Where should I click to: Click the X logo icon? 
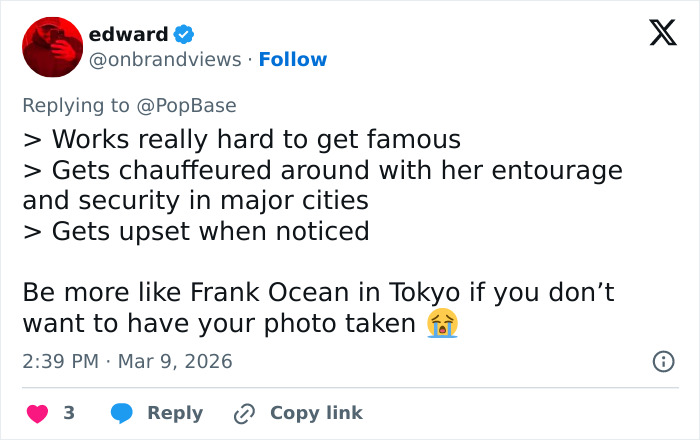point(656,35)
